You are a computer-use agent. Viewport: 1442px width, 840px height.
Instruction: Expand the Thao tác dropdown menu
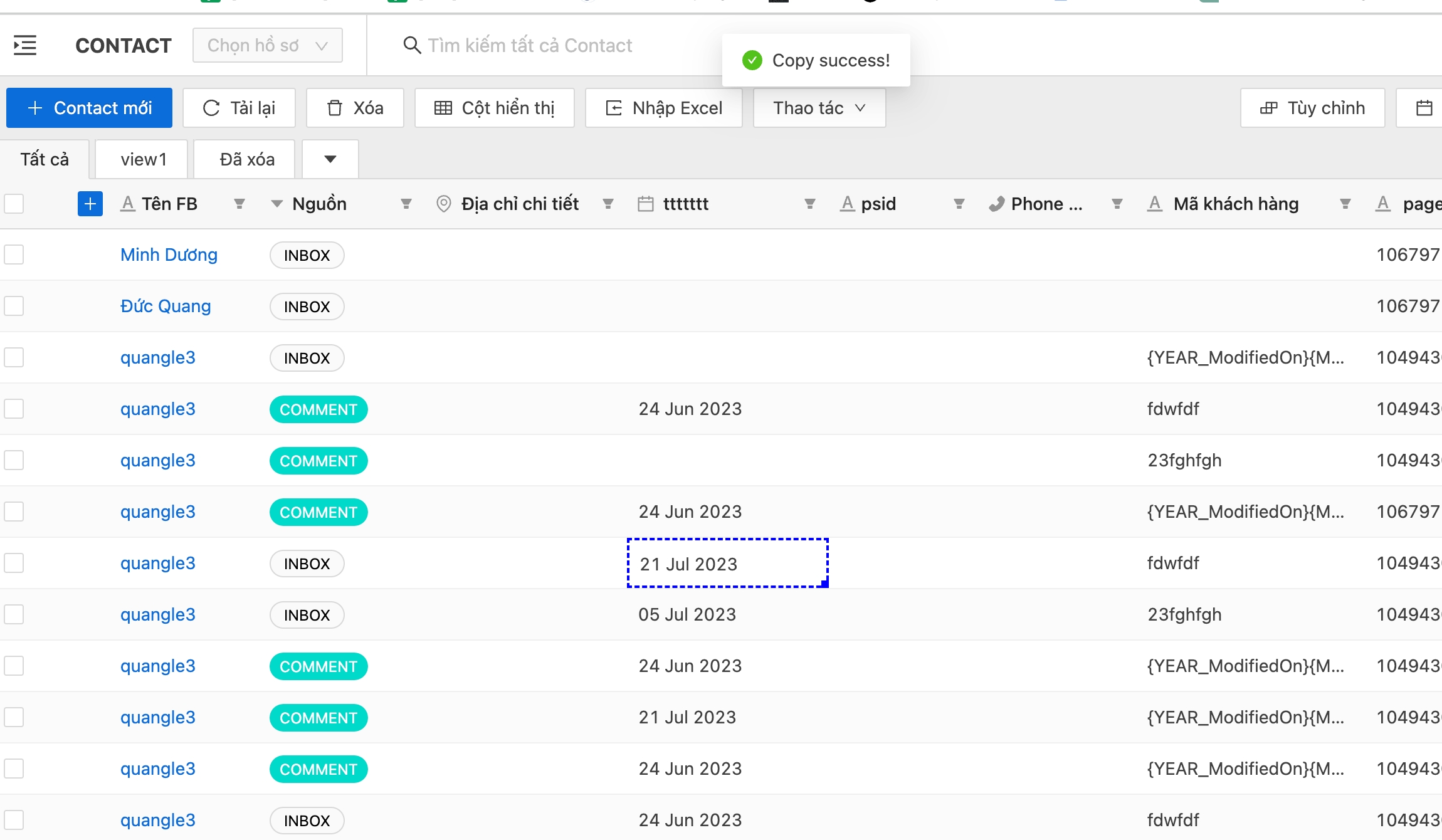click(x=819, y=108)
